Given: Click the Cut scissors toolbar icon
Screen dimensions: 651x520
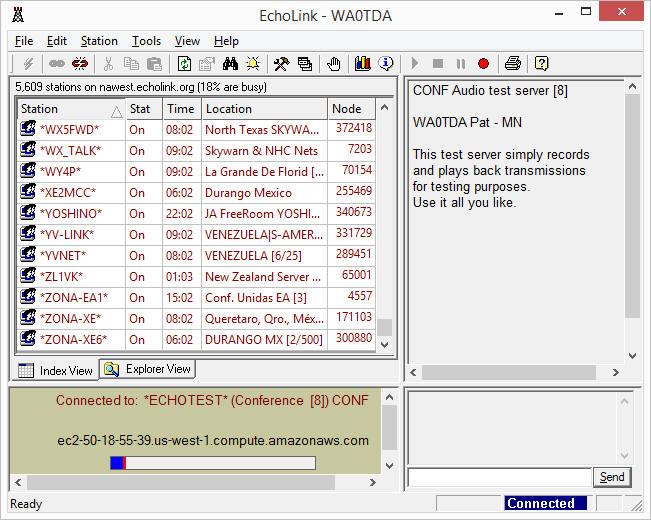Looking at the screenshot, I should point(108,64).
